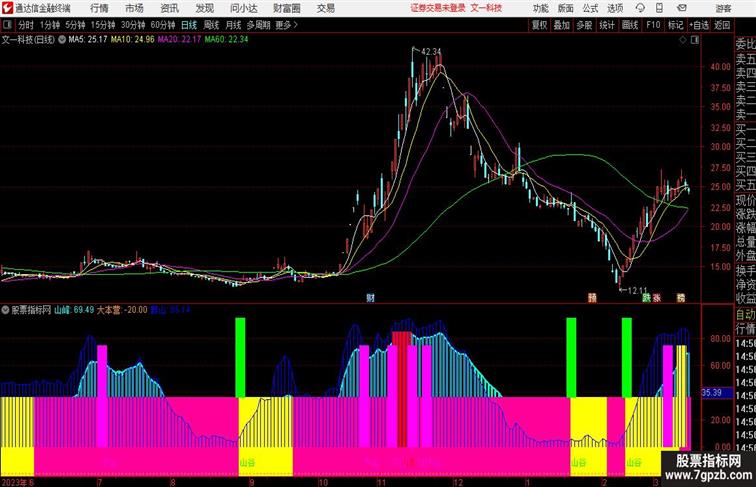756x487 pixels.
Task: Toggle the left panel layout icon
Action: (x=7, y=25)
